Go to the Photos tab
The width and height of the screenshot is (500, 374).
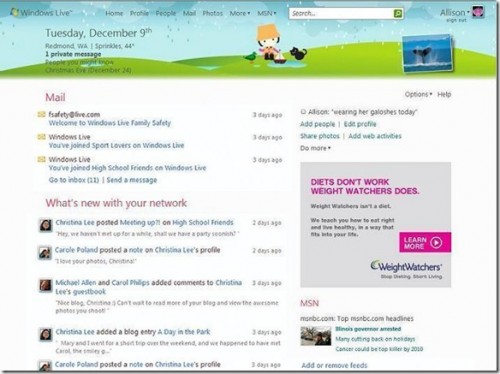pos(212,13)
